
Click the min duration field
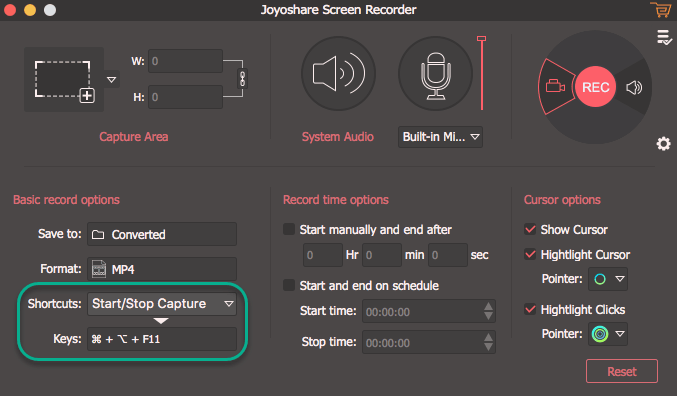coord(382,255)
